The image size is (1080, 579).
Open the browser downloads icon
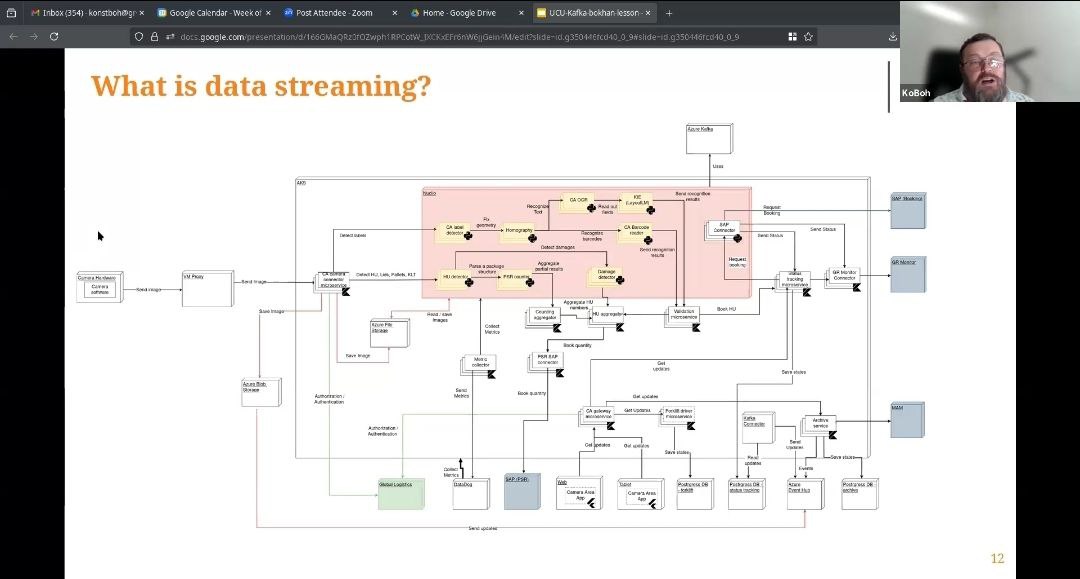click(x=893, y=36)
